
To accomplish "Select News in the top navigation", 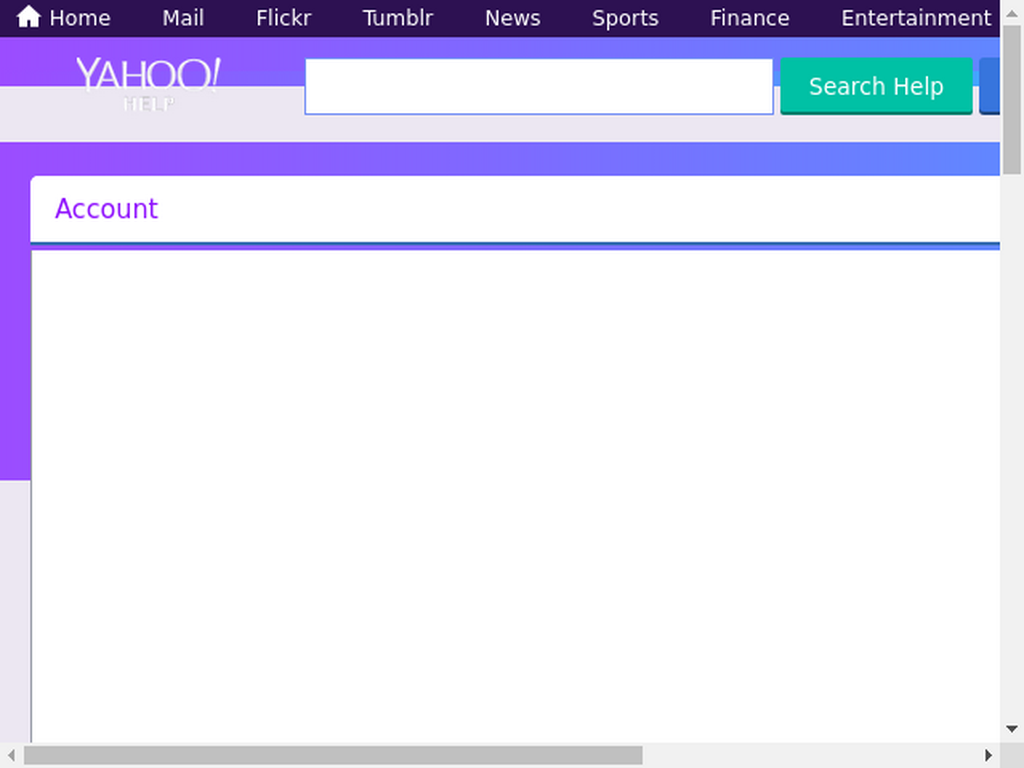I will 513,18.
